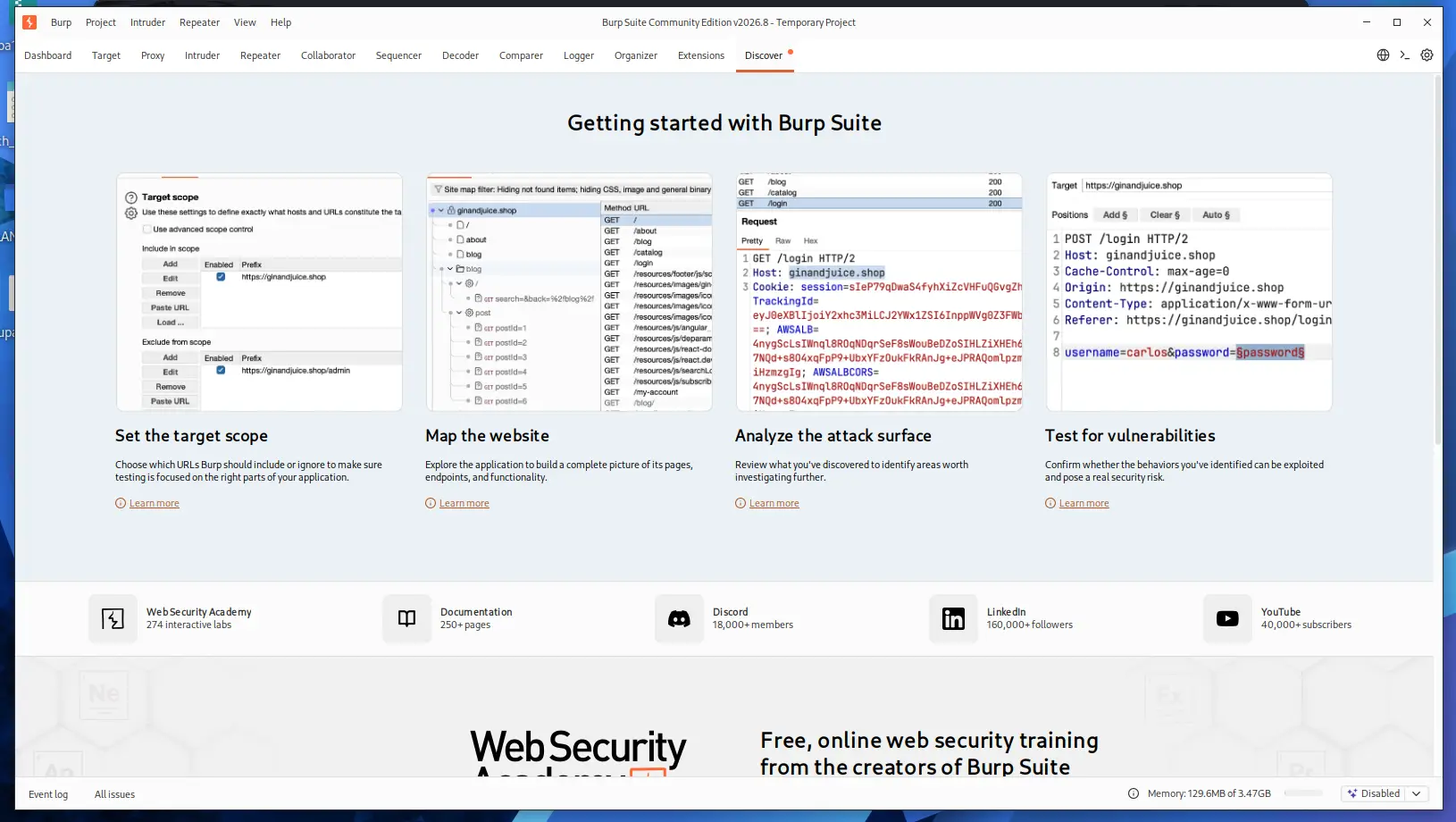This screenshot has height=822, width=1456.
Task: Follow Learn more under Test for vulnerabilities
Action: click(1084, 503)
